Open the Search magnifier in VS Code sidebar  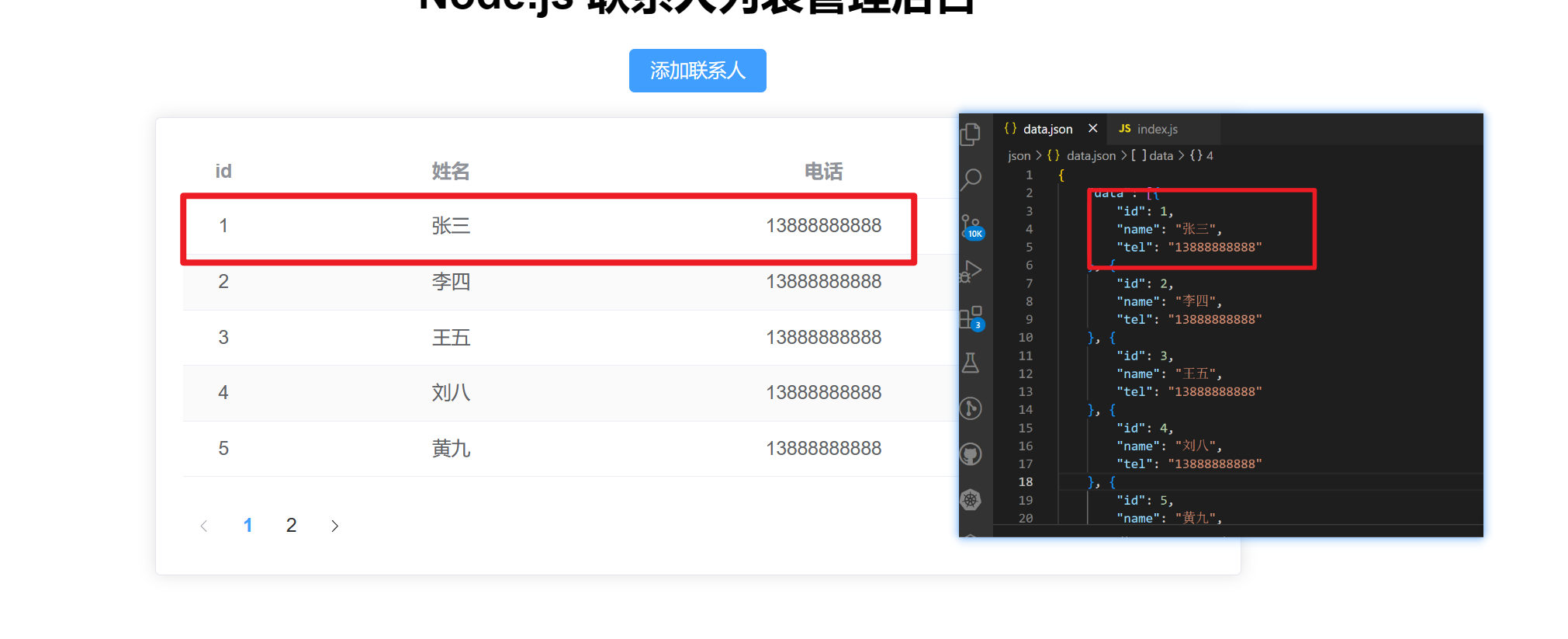coord(971,179)
